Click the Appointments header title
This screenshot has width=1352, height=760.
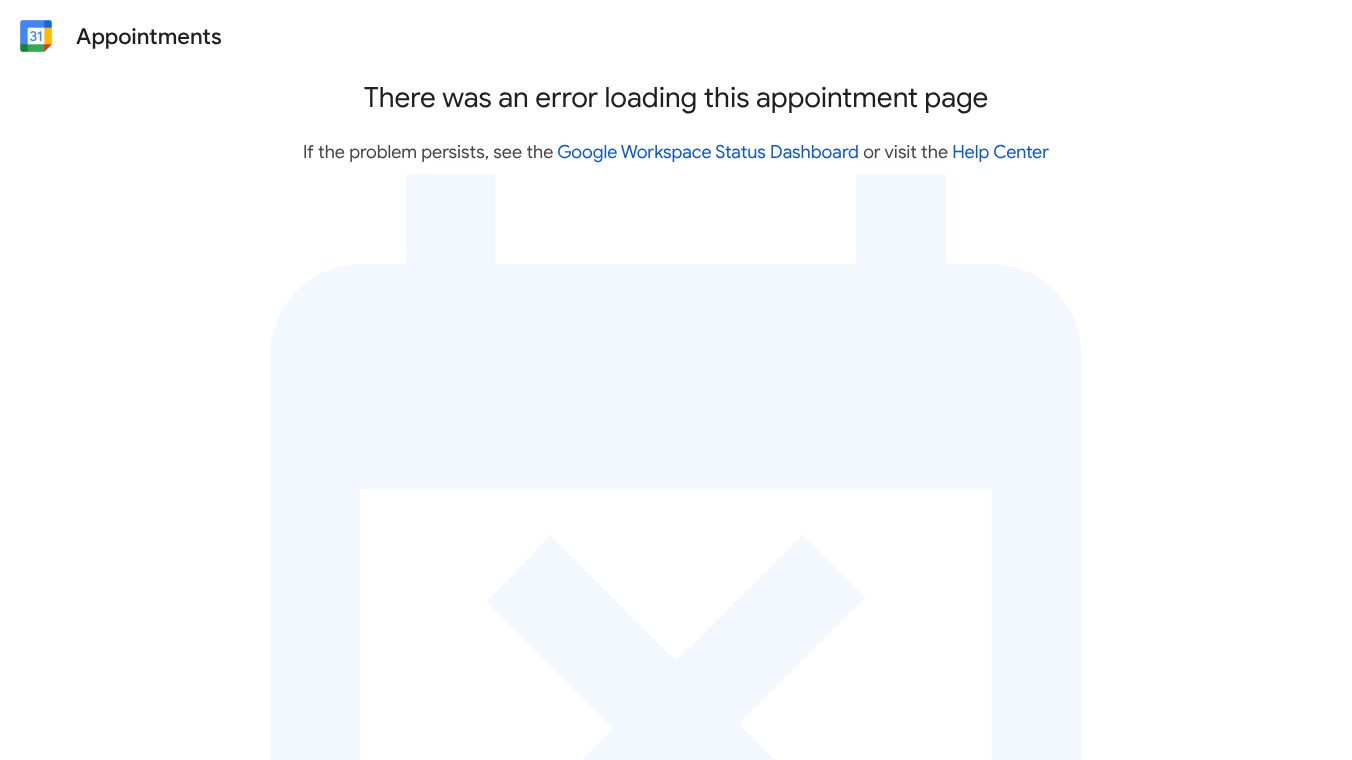pyautogui.click(x=149, y=37)
